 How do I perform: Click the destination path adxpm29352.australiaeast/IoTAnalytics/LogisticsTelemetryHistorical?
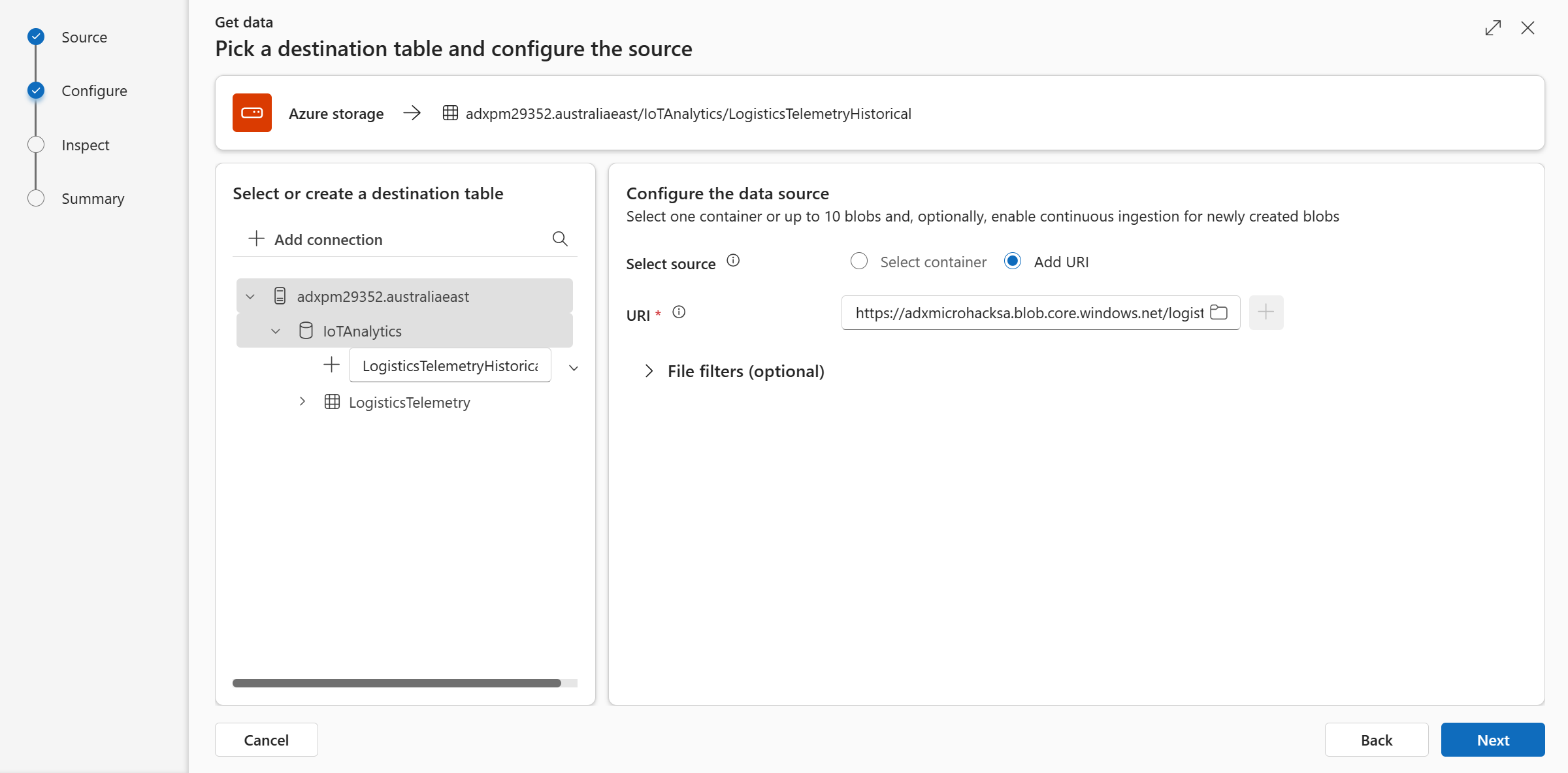click(689, 114)
